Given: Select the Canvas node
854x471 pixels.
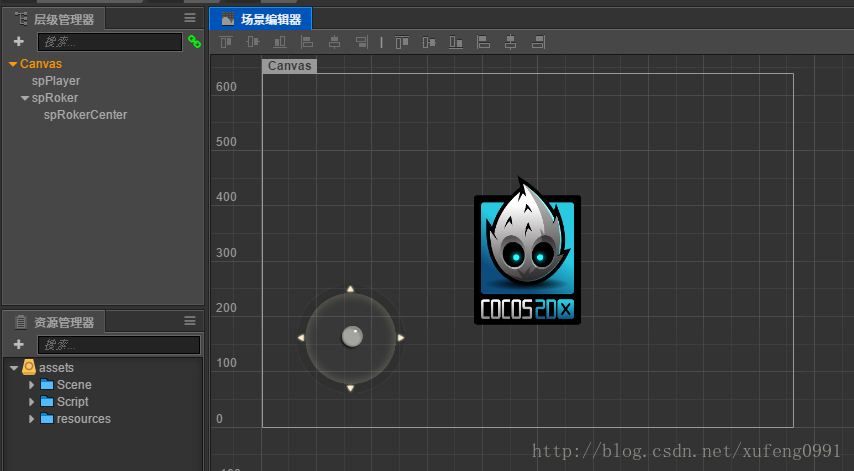Looking at the screenshot, I should click(41, 64).
